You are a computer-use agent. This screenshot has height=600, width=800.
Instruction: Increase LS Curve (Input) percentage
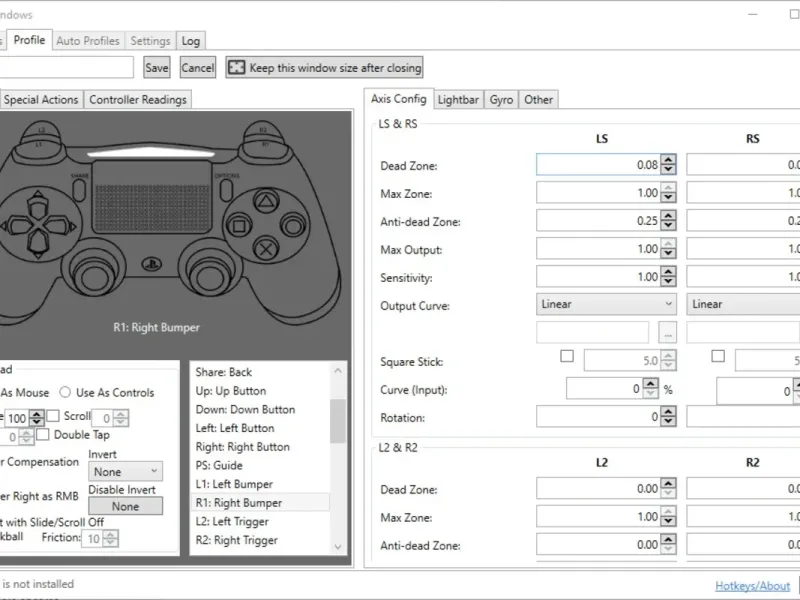tap(651, 384)
